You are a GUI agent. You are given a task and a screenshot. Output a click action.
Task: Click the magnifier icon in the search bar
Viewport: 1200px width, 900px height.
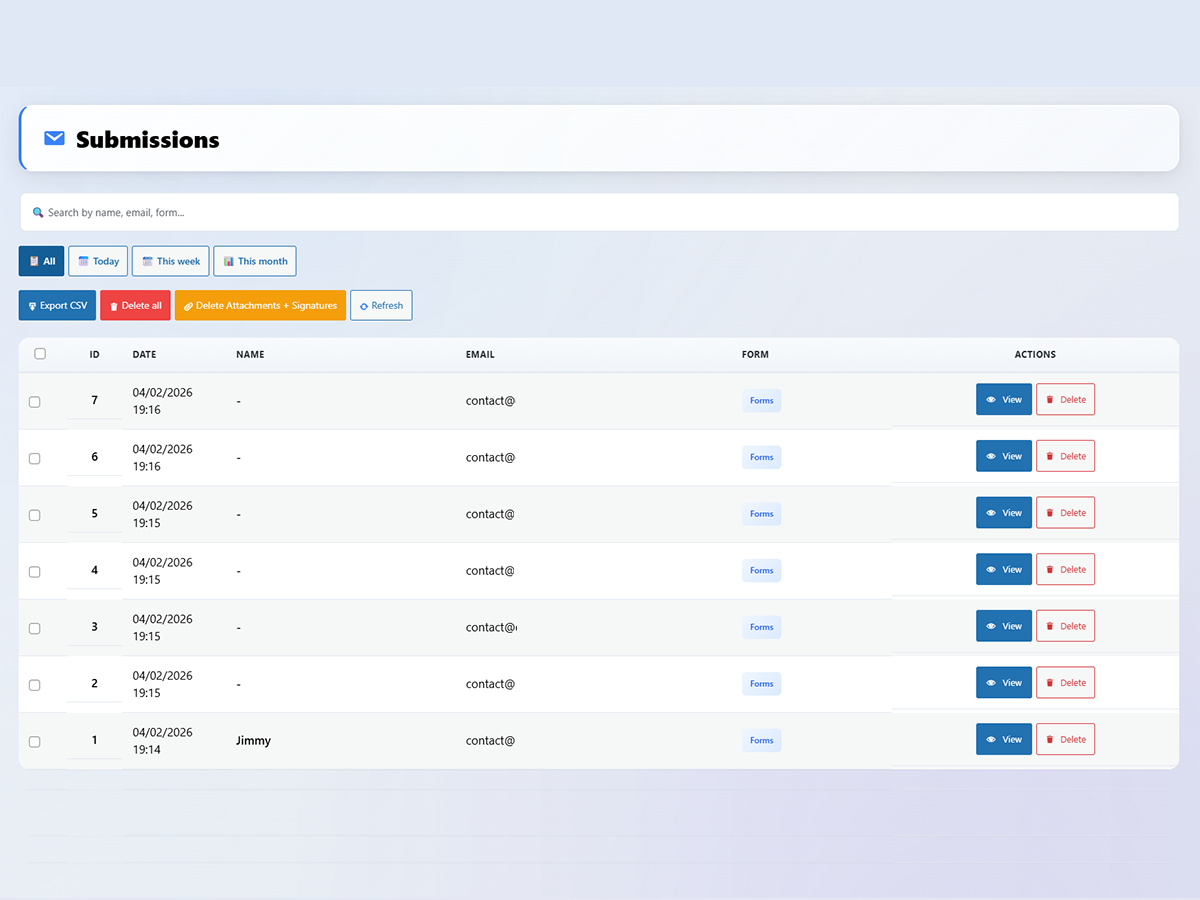[38, 212]
